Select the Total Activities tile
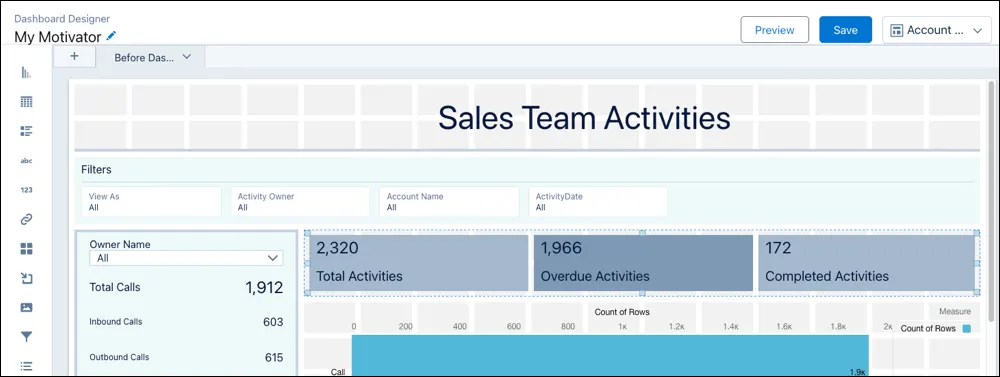Image resolution: width=1000 pixels, height=377 pixels. [x=419, y=263]
